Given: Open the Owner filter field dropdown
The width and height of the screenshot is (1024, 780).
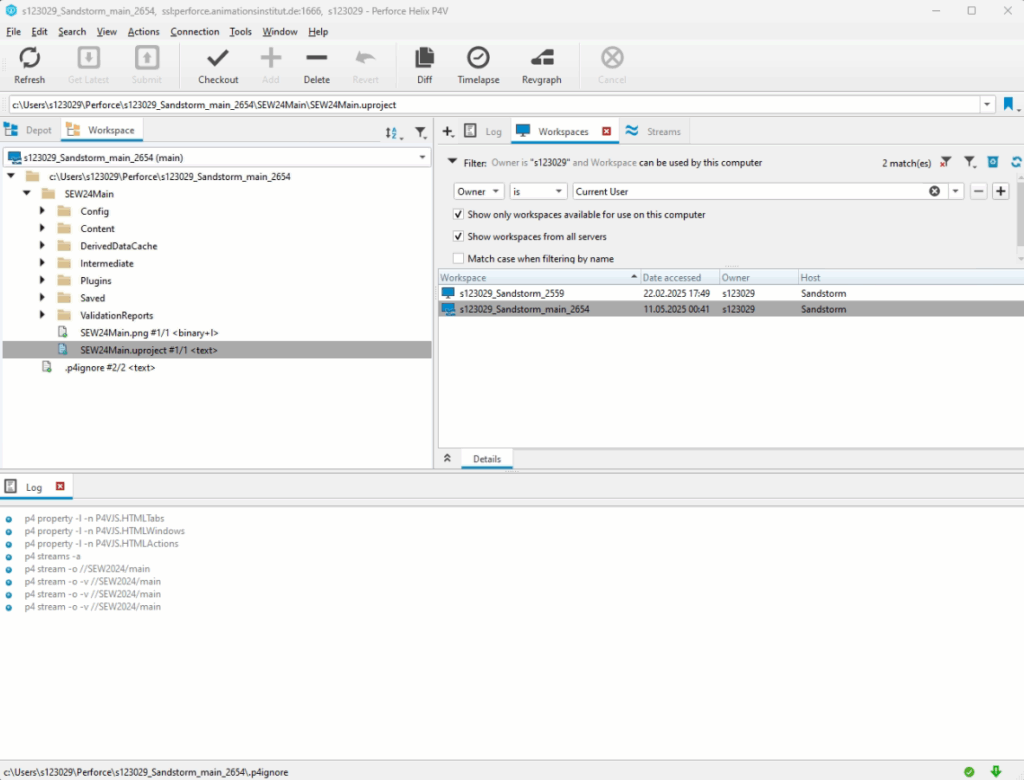Looking at the screenshot, I should [x=478, y=191].
